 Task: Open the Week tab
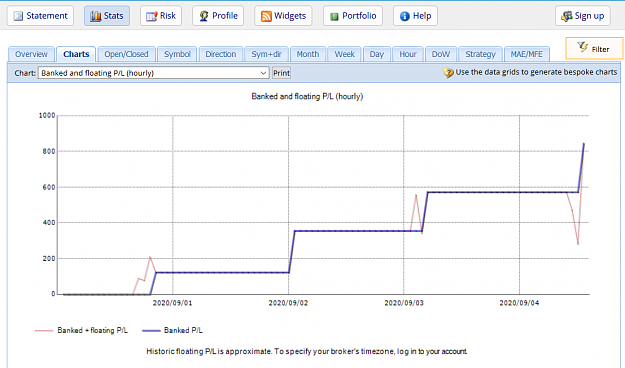click(x=344, y=54)
